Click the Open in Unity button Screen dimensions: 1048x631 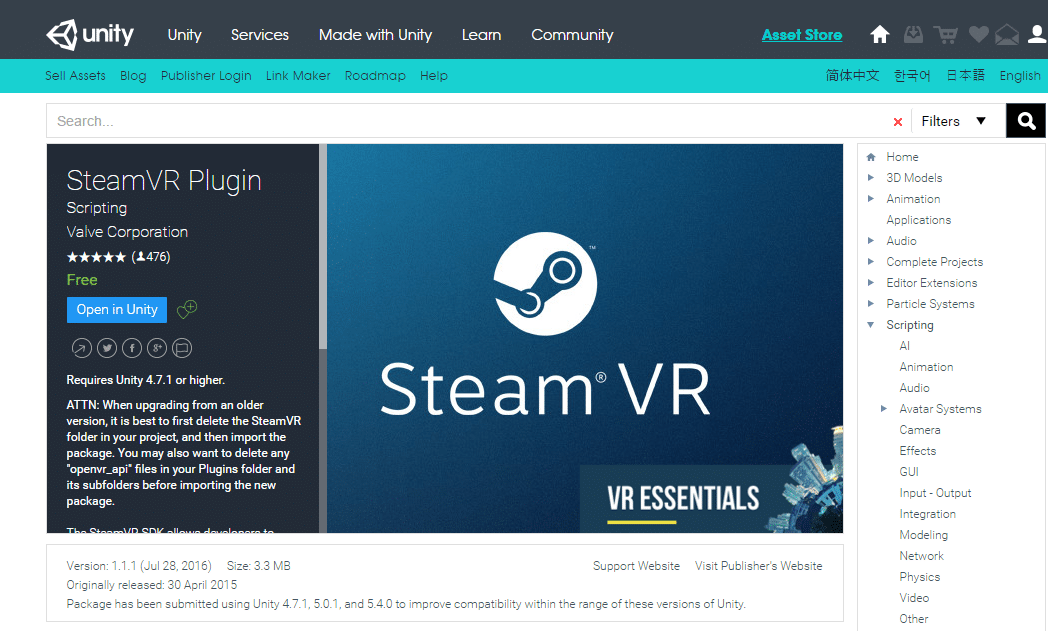(x=116, y=310)
